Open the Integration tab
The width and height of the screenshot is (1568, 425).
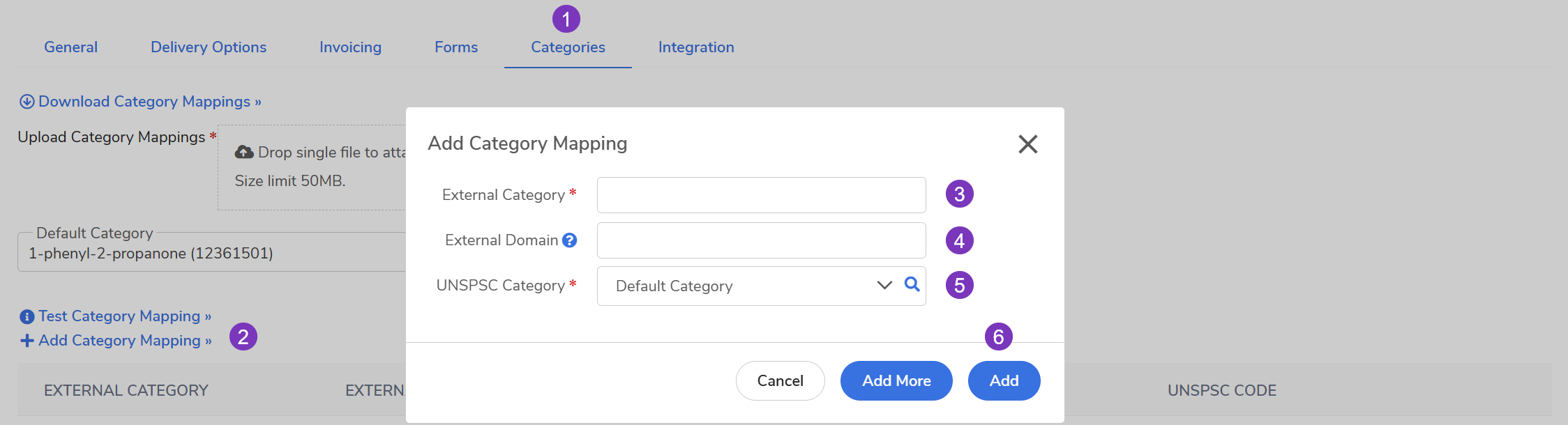coord(695,47)
